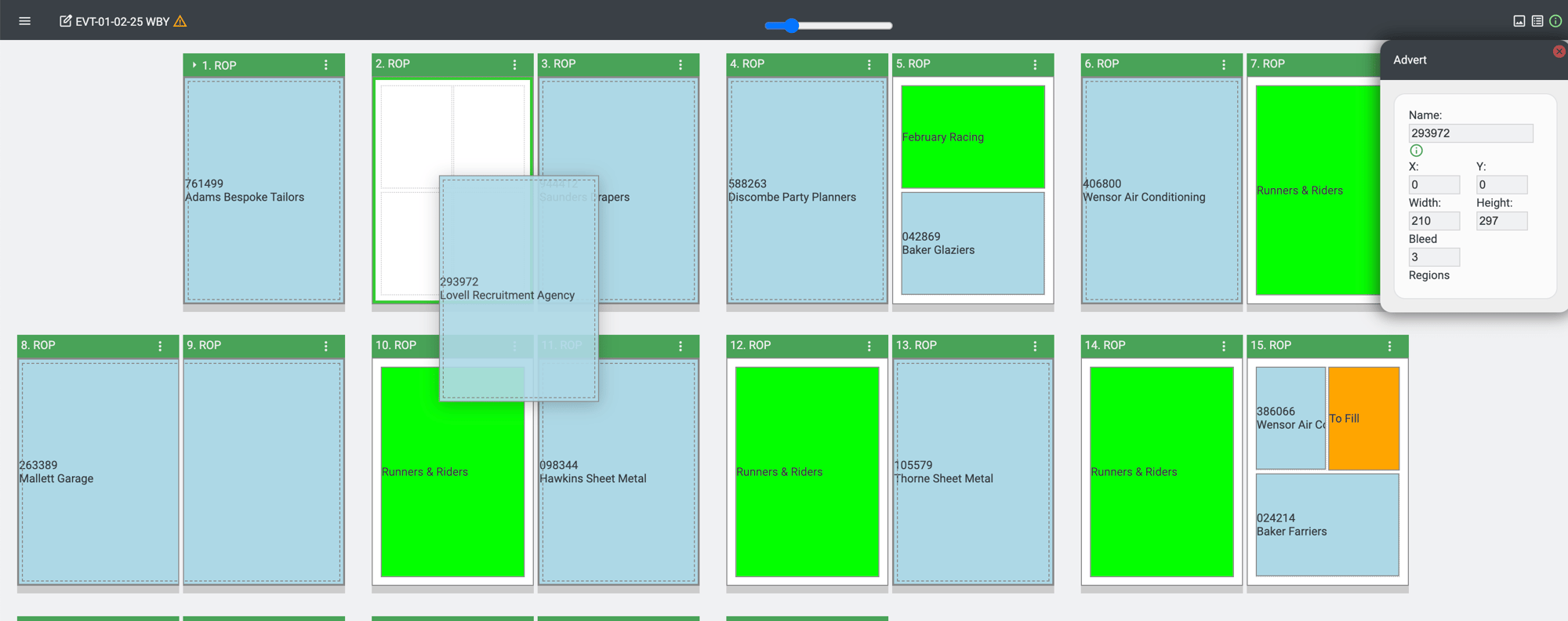Select the Thorne Sheet Metal advert
The width and height of the screenshot is (1568, 621).
click(973, 472)
